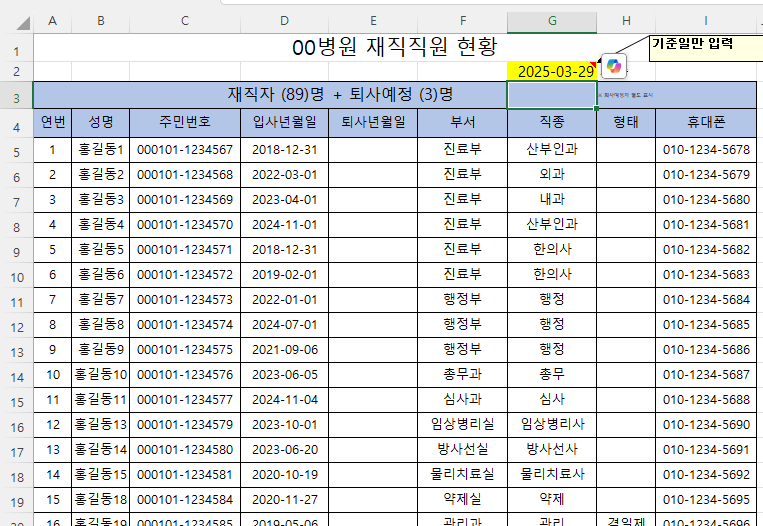Select column C header
This screenshot has height=526, width=763.
coord(184,20)
